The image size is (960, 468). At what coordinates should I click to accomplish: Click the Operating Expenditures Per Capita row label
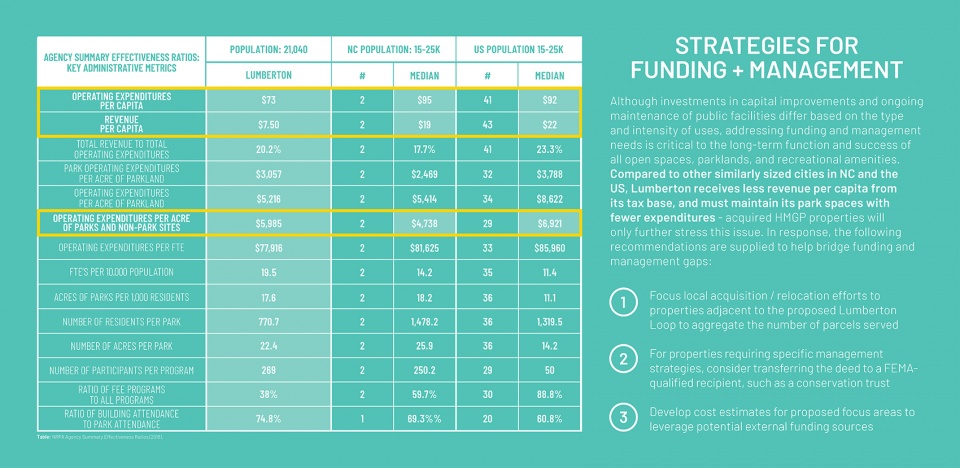tap(121, 100)
